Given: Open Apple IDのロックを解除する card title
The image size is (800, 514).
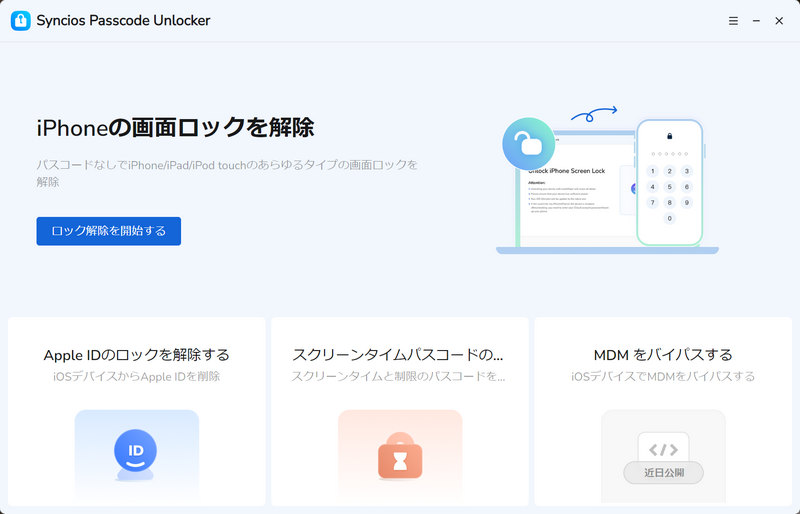Looking at the screenshot, I should click(137, 355).
